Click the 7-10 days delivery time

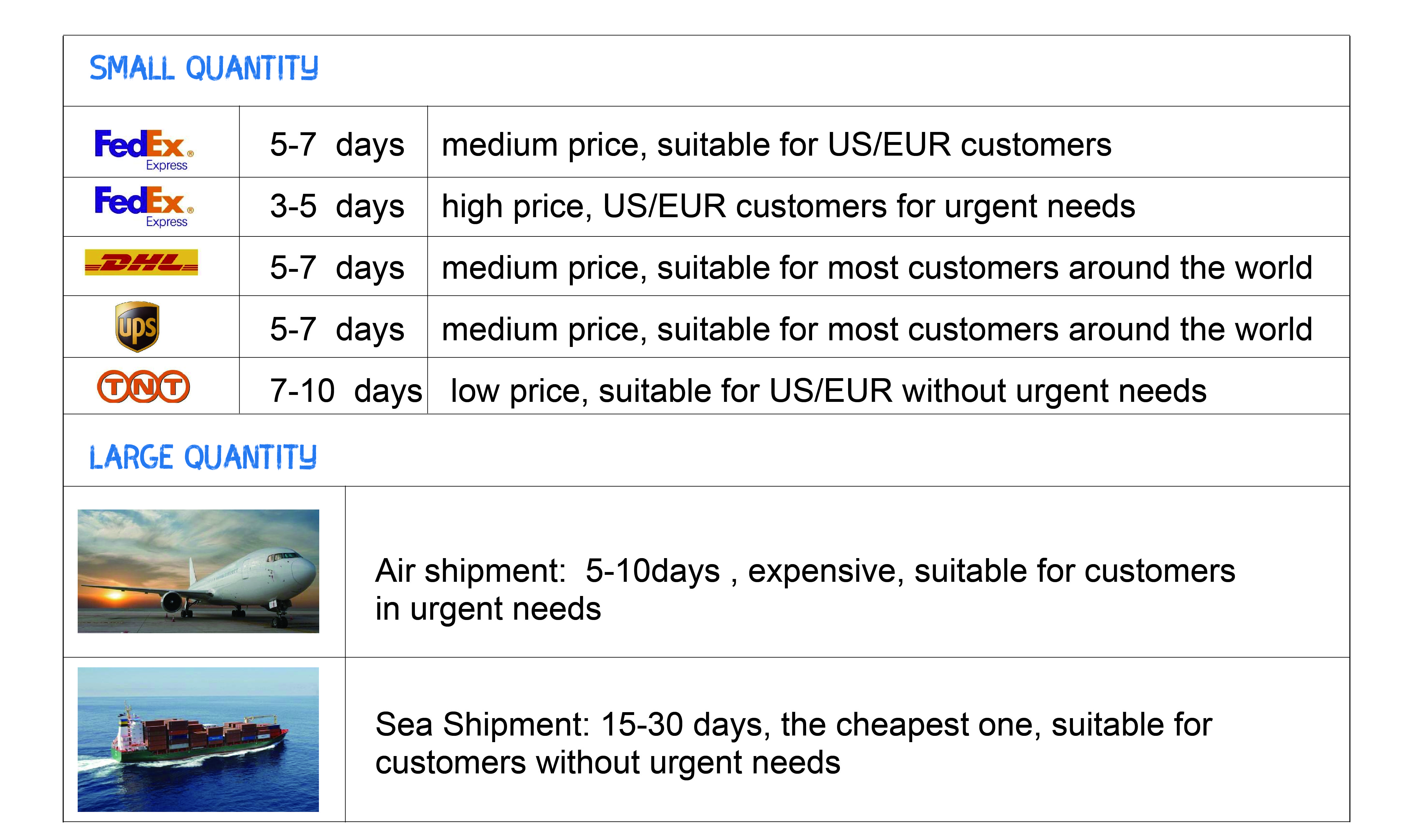(346, 390)
